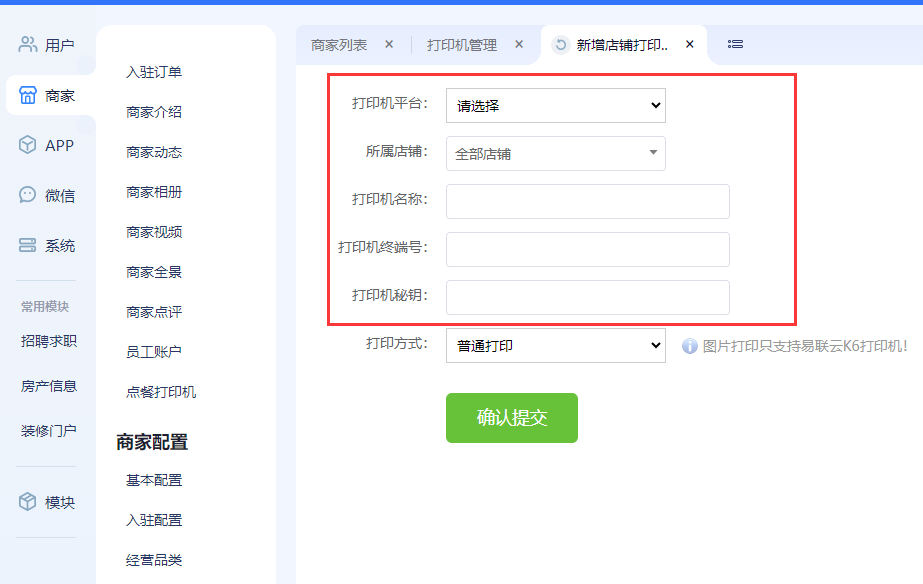Click the blue info icon beside 打印方式
The image size is (923, 584).
689,346
